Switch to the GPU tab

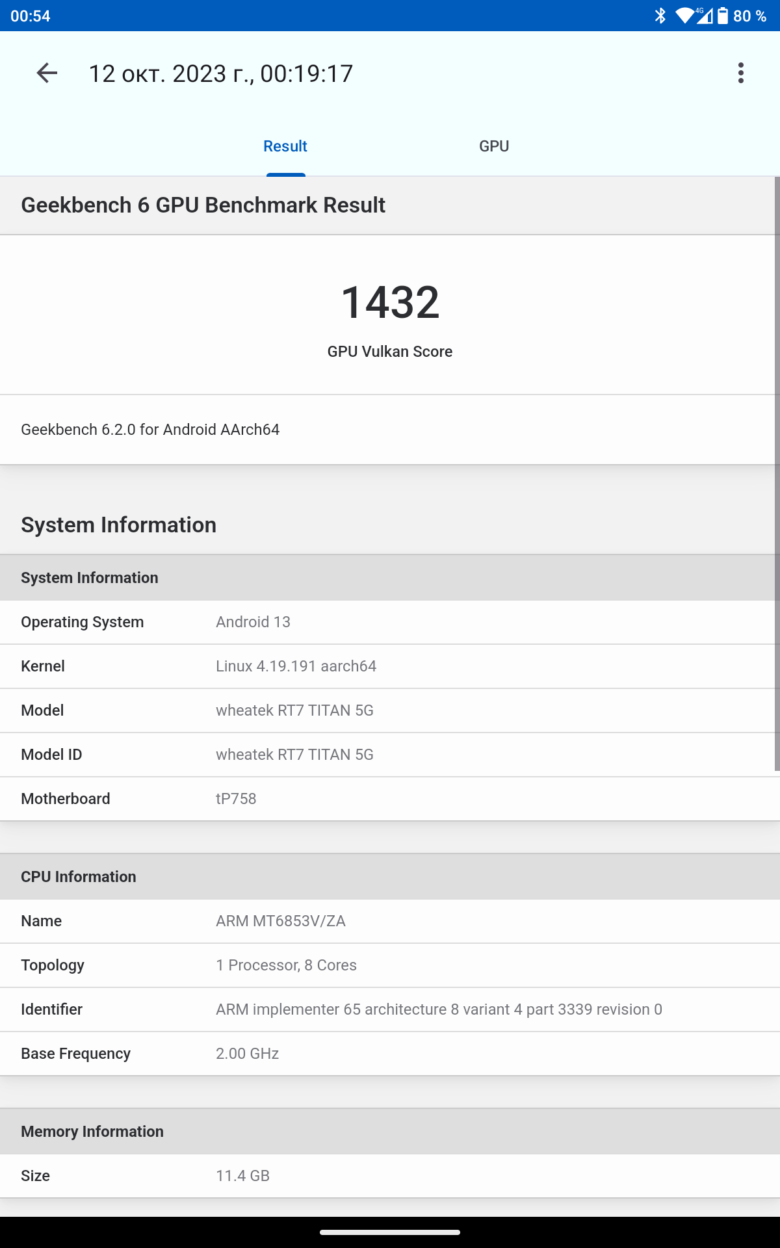point(494,146)
